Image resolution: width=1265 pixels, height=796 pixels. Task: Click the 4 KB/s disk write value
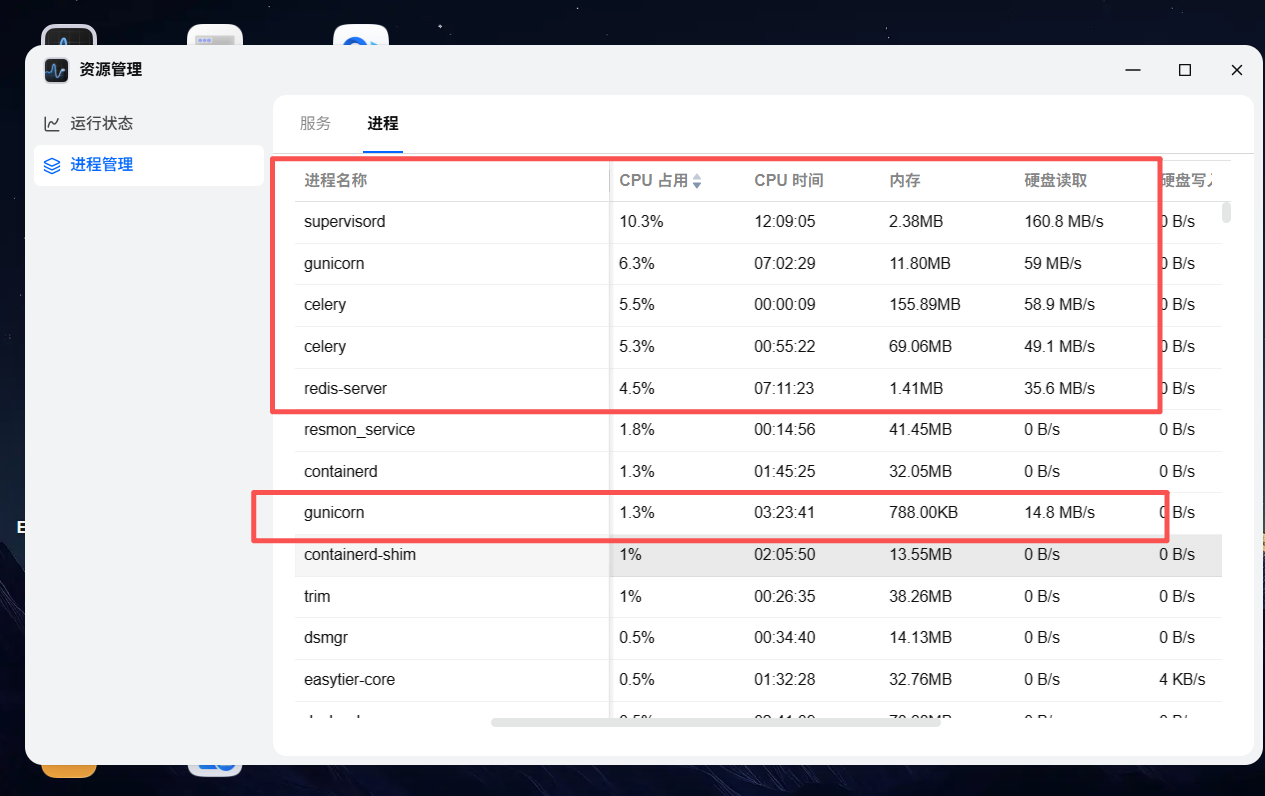point(1182,680)
